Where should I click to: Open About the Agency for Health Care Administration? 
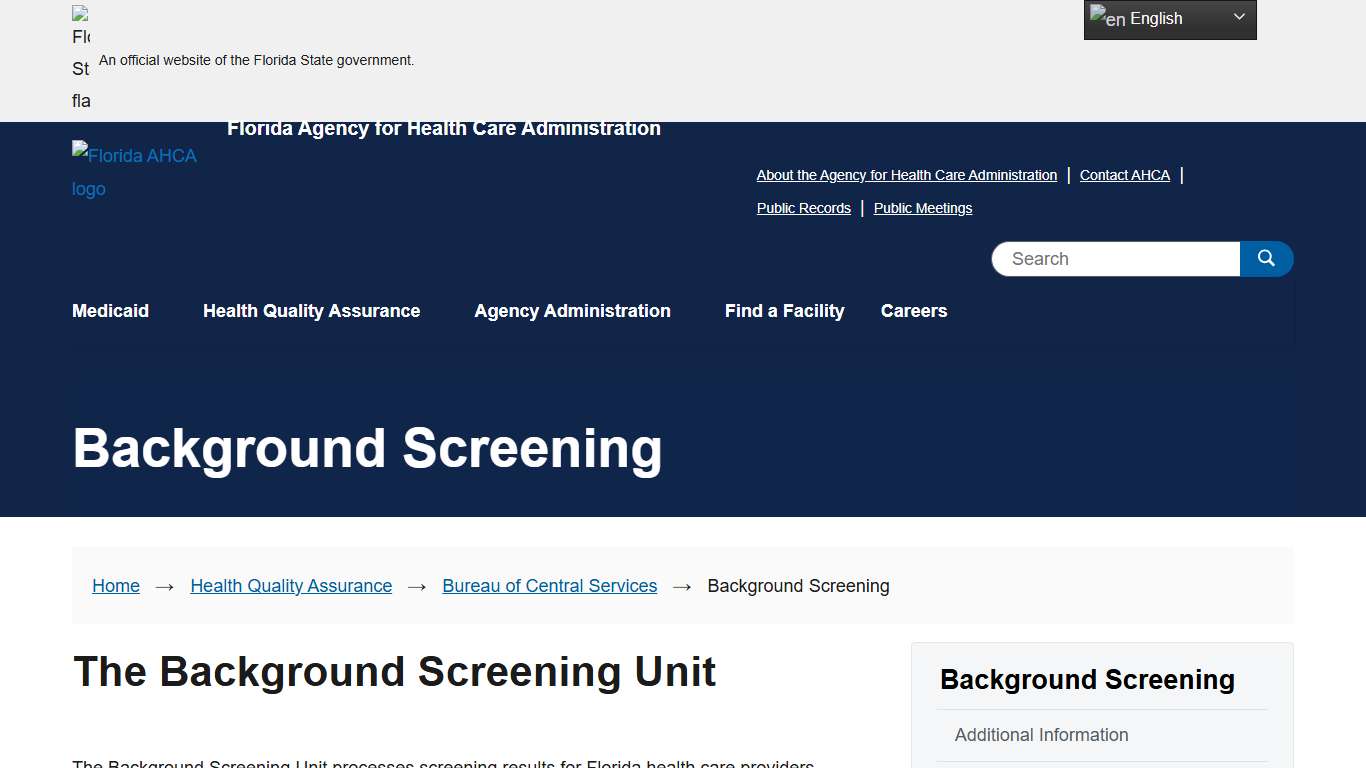(906, 175)
